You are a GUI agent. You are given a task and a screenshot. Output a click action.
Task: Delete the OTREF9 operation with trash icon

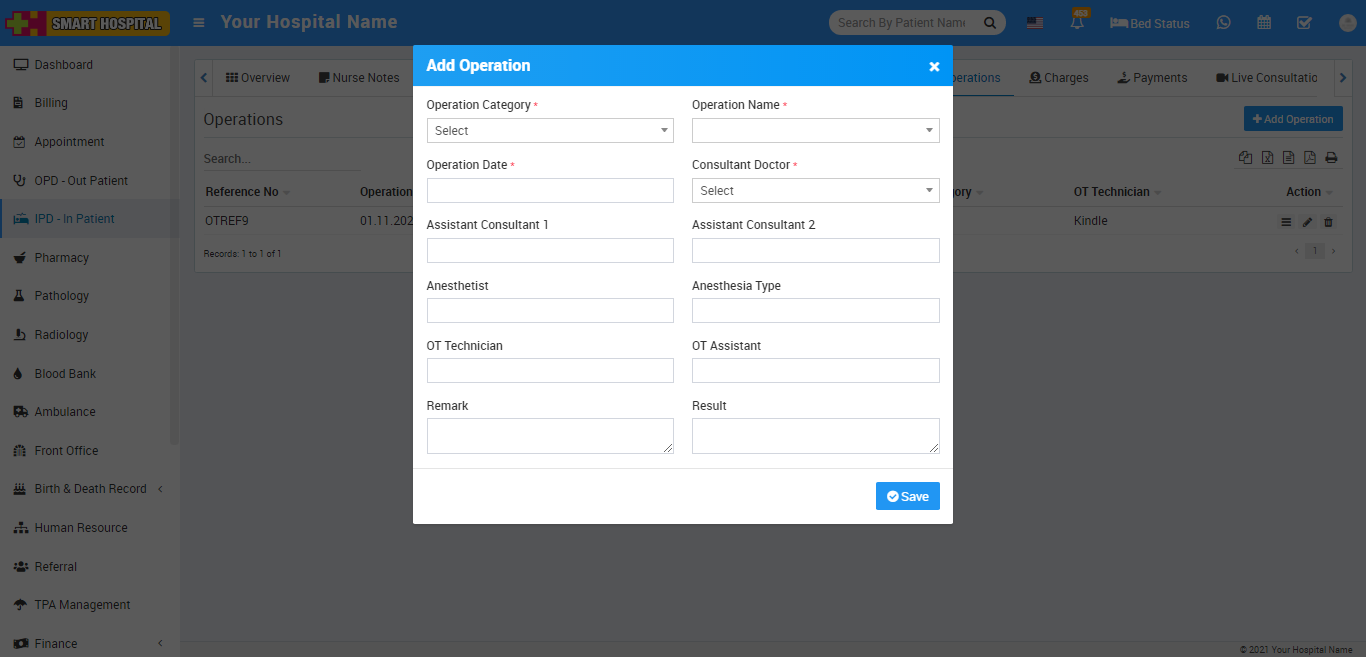point(1328,222)
